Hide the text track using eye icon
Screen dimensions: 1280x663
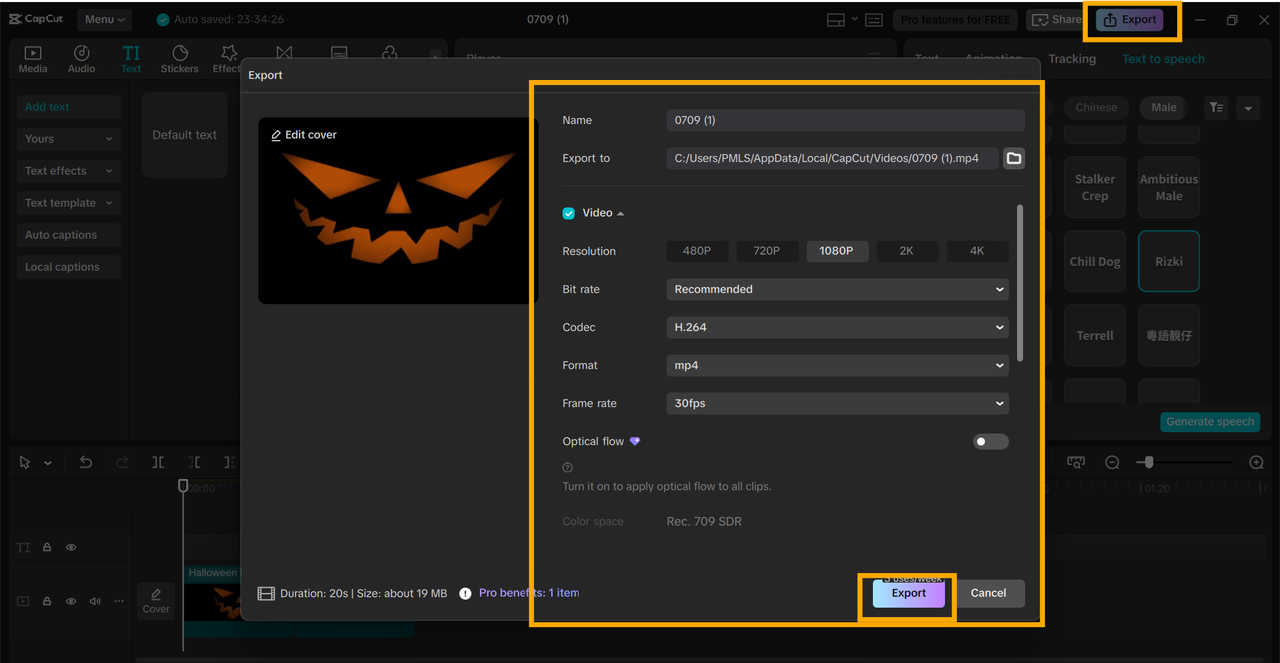(x=71, y=548)
